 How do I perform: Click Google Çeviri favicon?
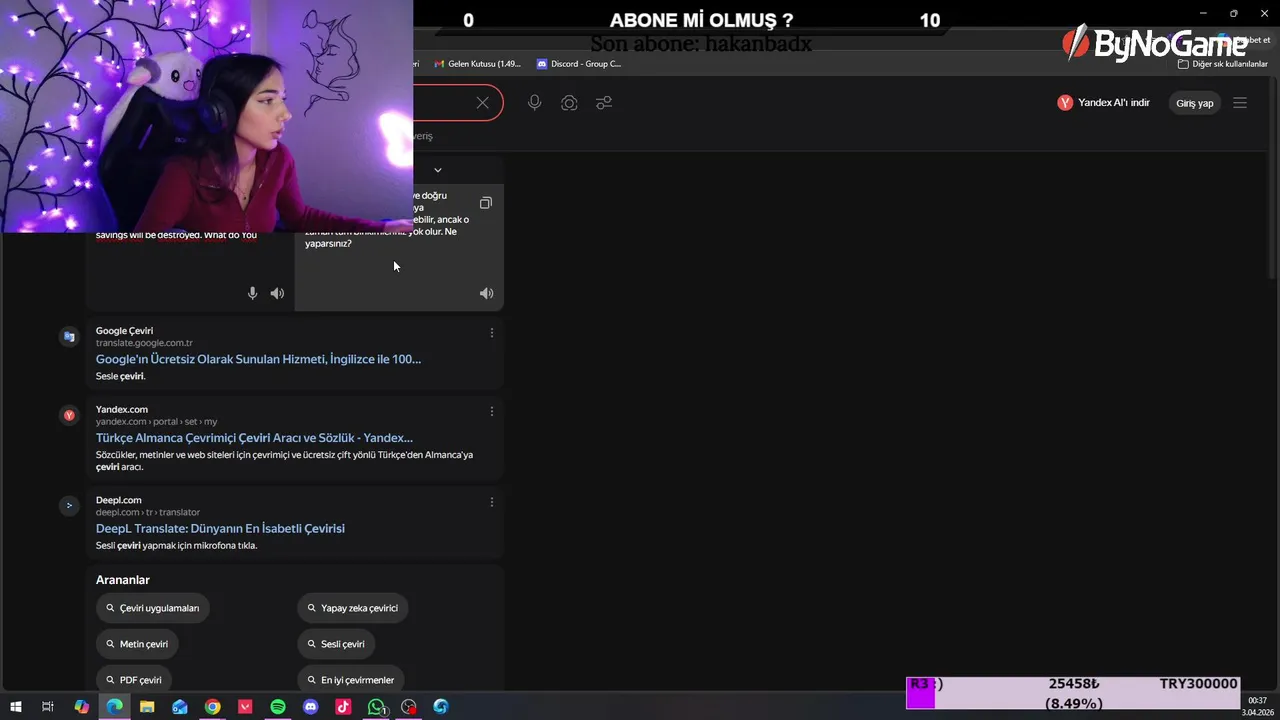click(x=69, y=337)
